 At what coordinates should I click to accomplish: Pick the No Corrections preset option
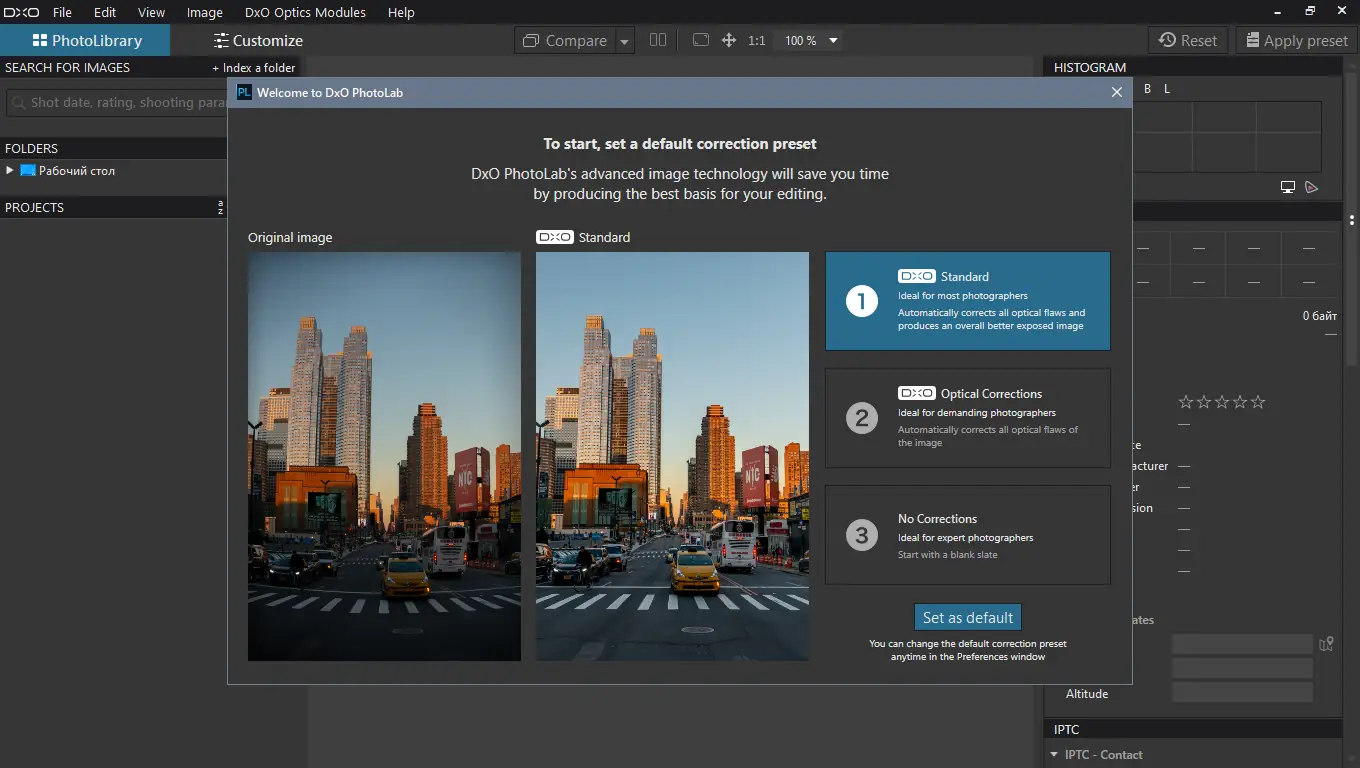pyautogui.click(x=967, y=535)
